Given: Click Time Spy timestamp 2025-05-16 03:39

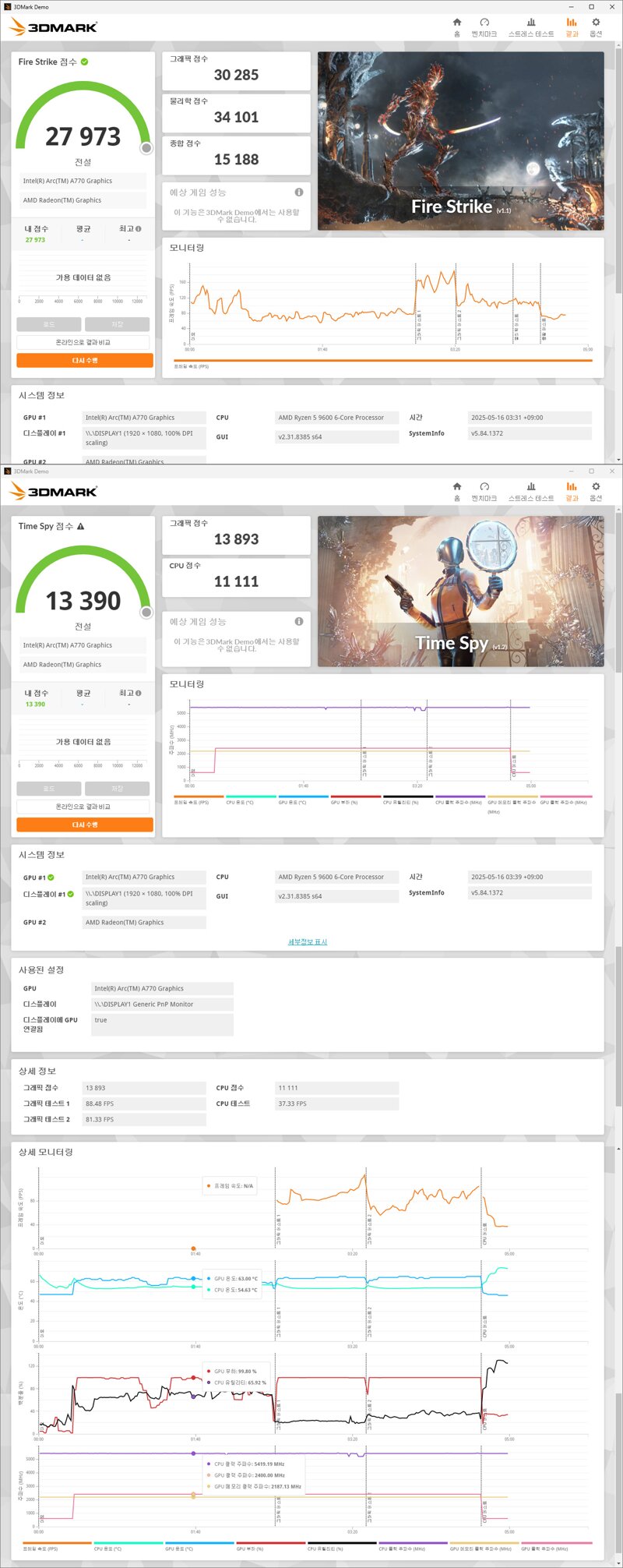Looking at the screenshot, I should click(530, 878).
